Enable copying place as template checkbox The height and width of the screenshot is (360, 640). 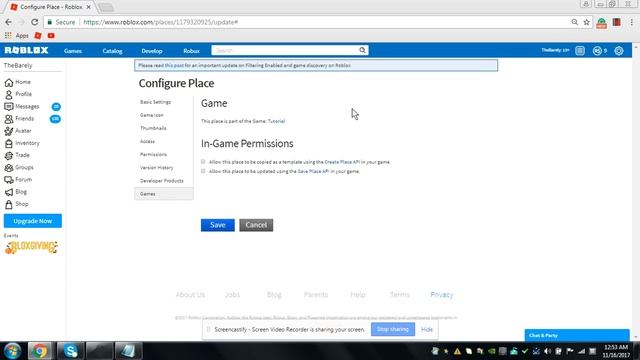[203, 162]
